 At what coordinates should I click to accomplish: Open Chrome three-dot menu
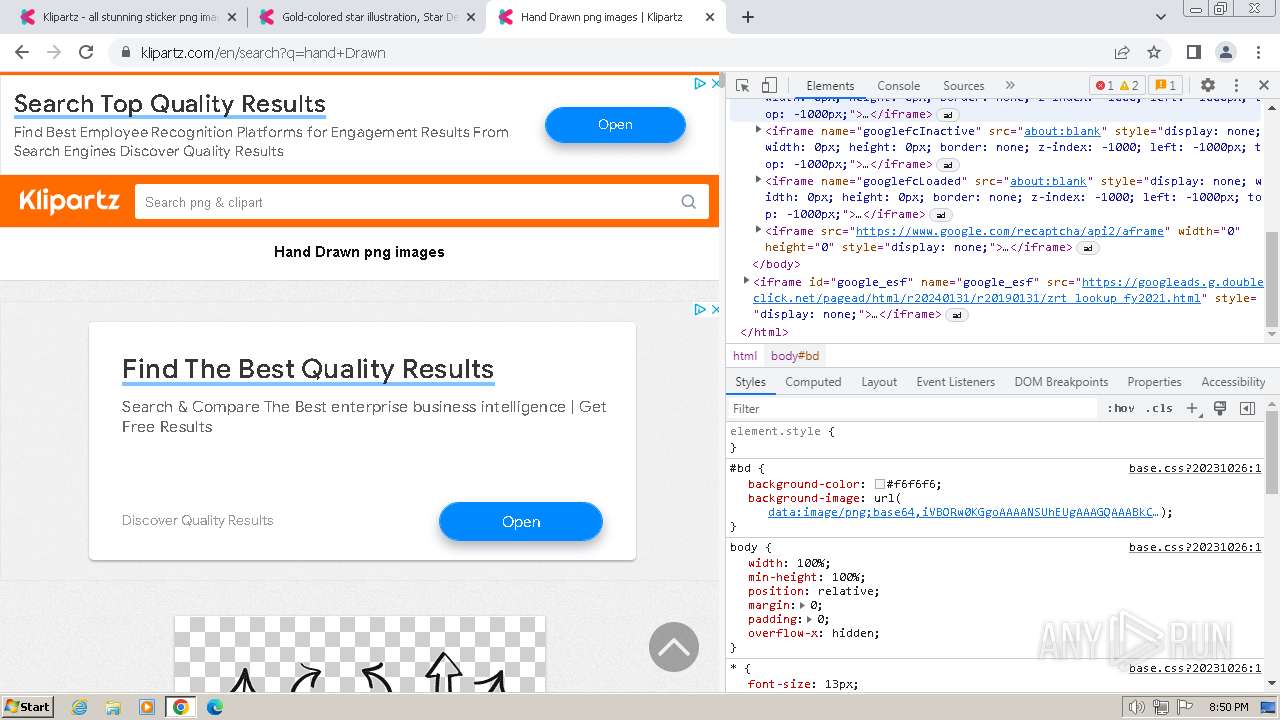coord(1258,52)
